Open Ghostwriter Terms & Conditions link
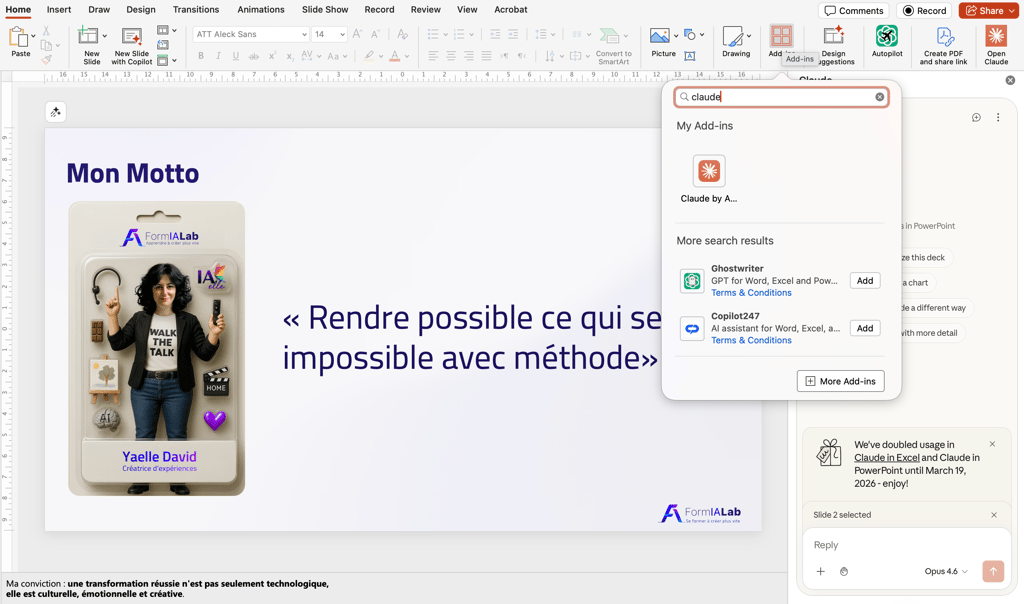Viewport: 1024px width, 604px height. (x=751, y=293)
